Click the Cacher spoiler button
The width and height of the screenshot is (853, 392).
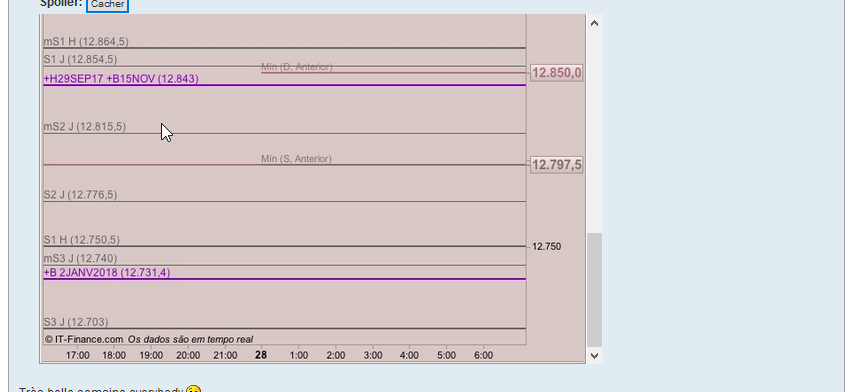107,4
